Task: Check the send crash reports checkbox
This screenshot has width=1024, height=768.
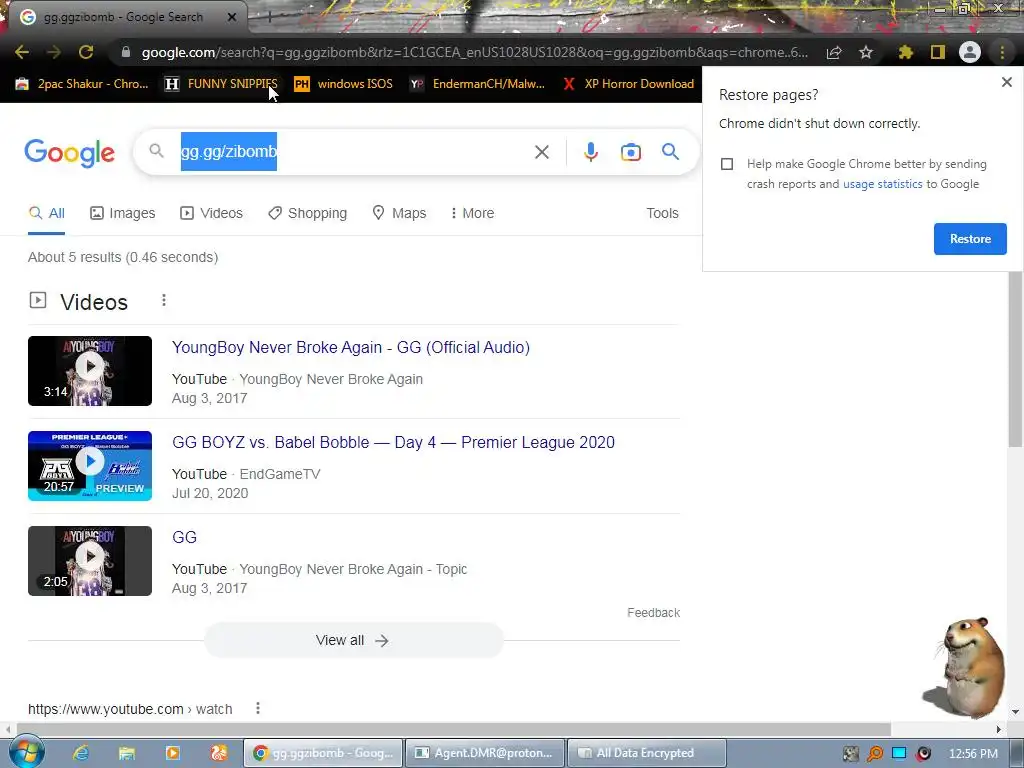Action: click(x=727, y=164)
